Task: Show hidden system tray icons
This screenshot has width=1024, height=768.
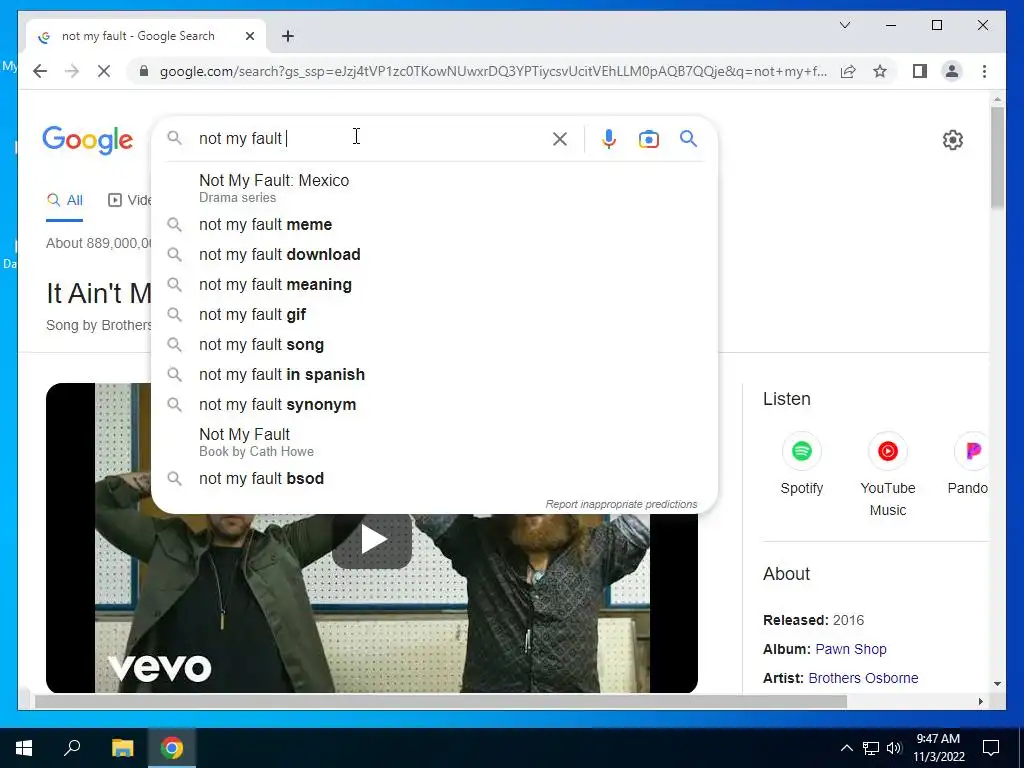Action: (x=846, y=748)
